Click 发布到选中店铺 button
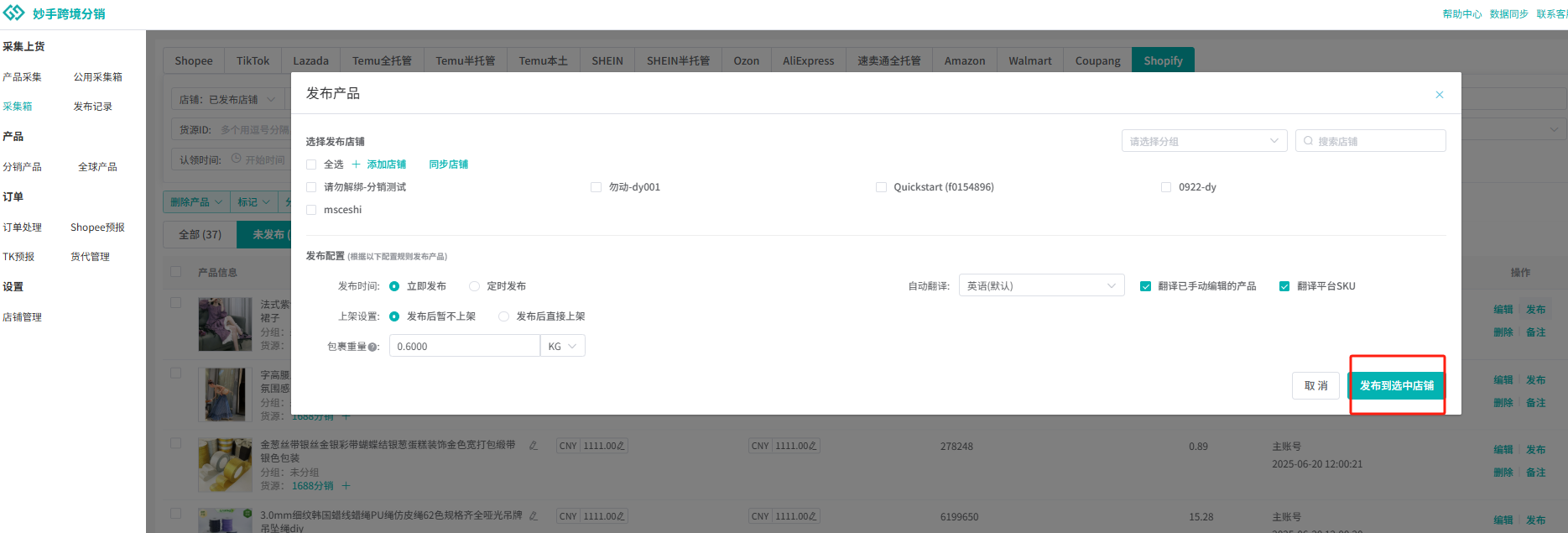1568x533 pixels. (1397, 385)
